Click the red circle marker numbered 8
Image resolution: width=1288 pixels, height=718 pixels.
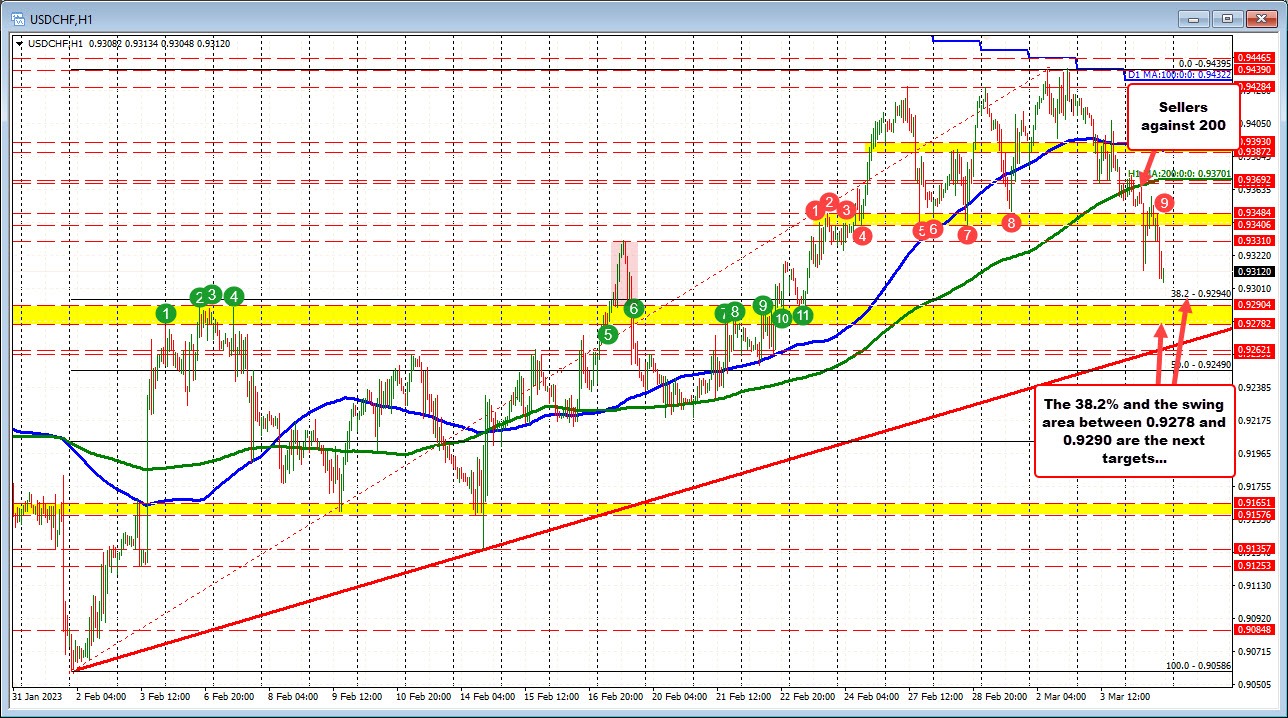click(1011, 222)
